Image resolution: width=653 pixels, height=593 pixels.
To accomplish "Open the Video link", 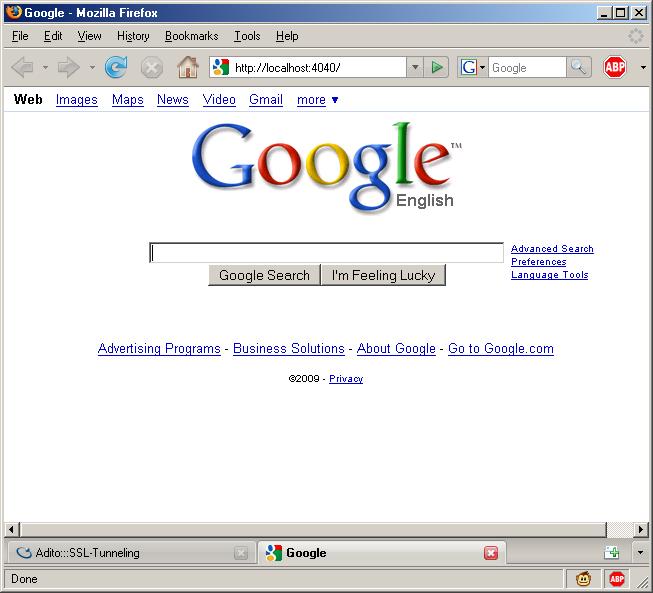I will click(219, 100).
